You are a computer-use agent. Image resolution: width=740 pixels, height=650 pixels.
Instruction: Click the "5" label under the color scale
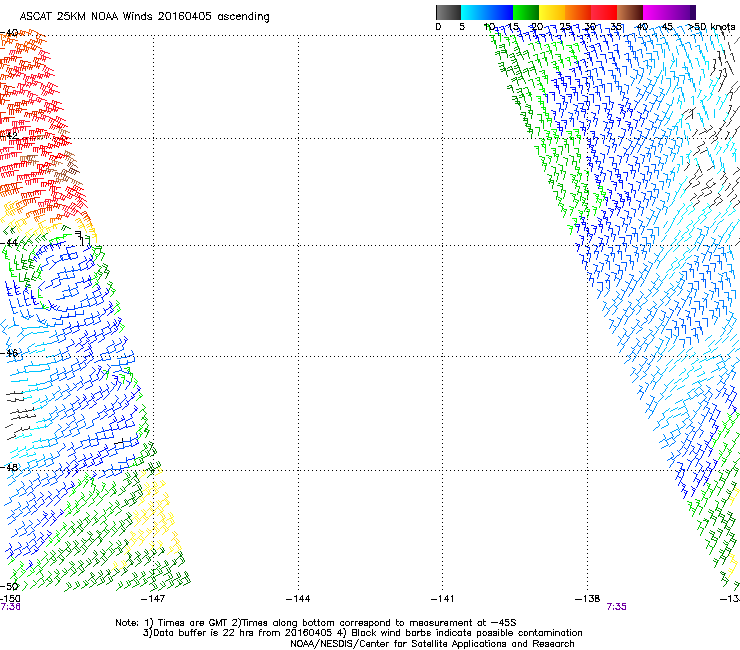pyautogui.click(x=462, y=27)
